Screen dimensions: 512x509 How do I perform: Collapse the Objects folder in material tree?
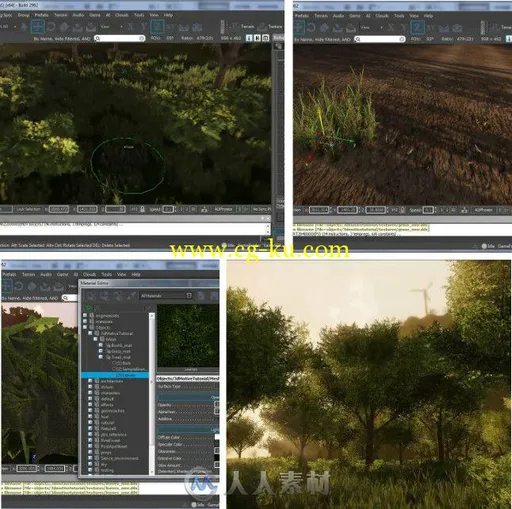[x=85, y=327]
